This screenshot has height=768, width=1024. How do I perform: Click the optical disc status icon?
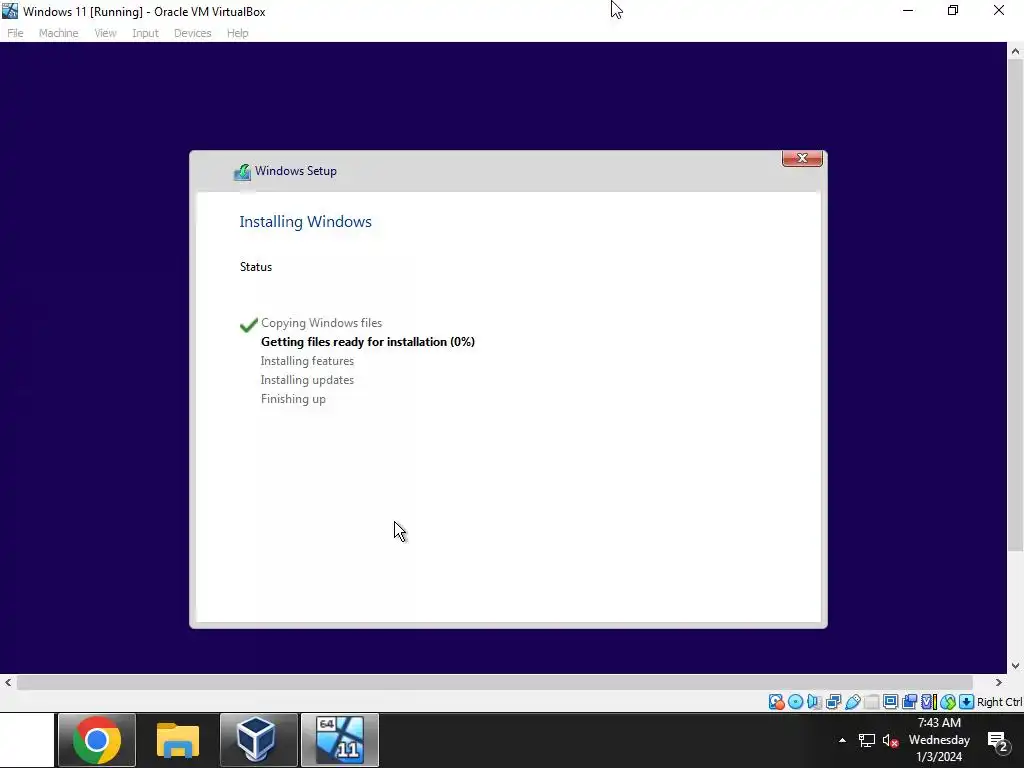point(795,702)
